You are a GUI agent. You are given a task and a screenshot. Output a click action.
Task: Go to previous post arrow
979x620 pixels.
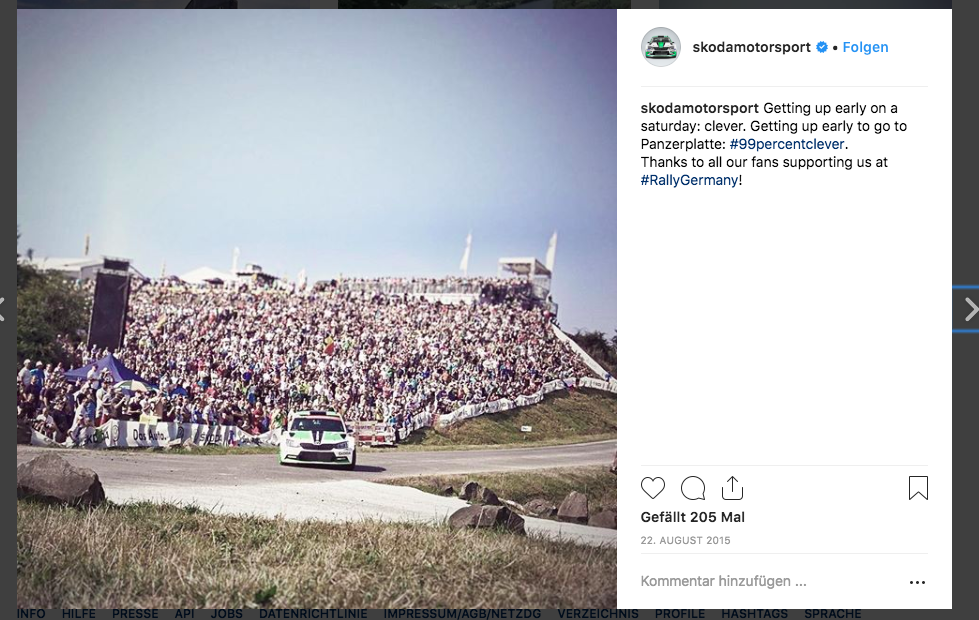coord(2,310)
